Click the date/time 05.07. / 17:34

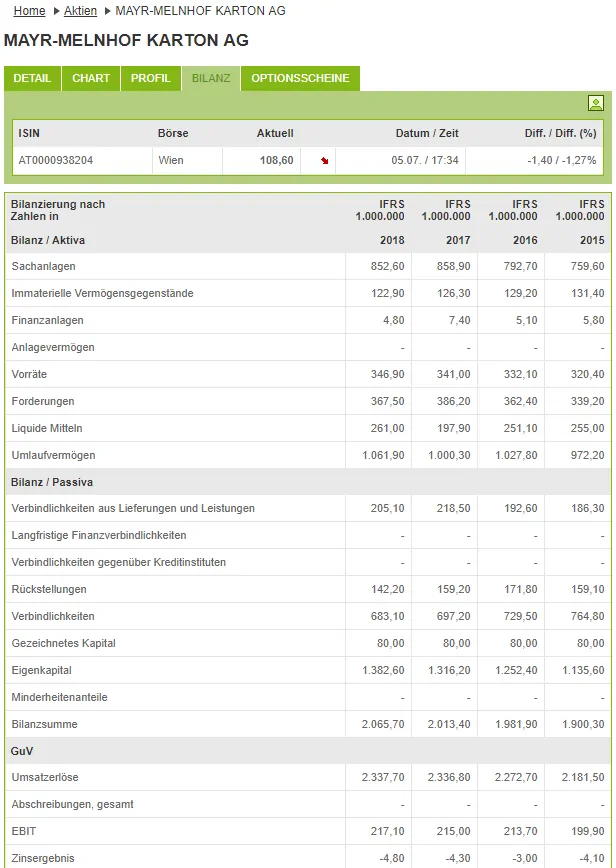click(x=425, y=161)
